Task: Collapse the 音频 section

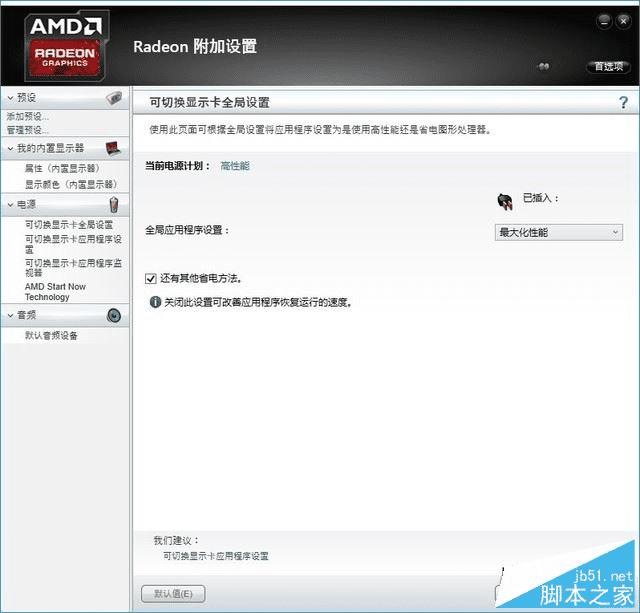Action: (x=11, y=315)
